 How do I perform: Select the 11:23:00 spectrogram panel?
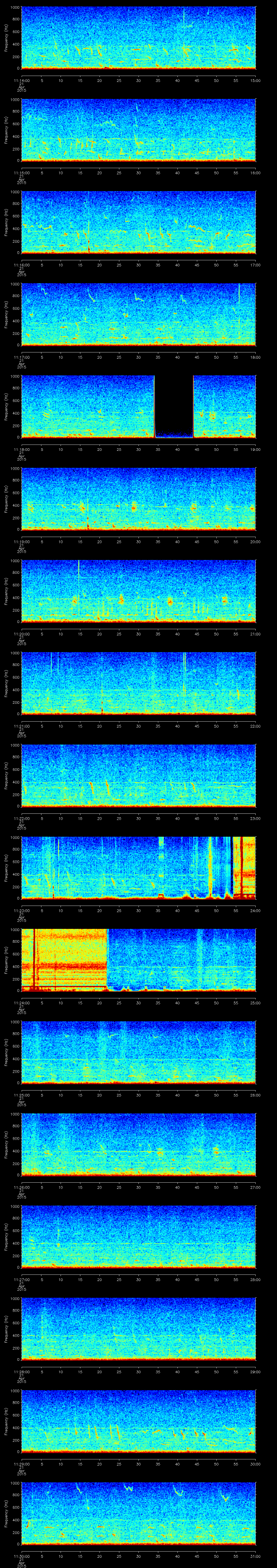[138, 868]
